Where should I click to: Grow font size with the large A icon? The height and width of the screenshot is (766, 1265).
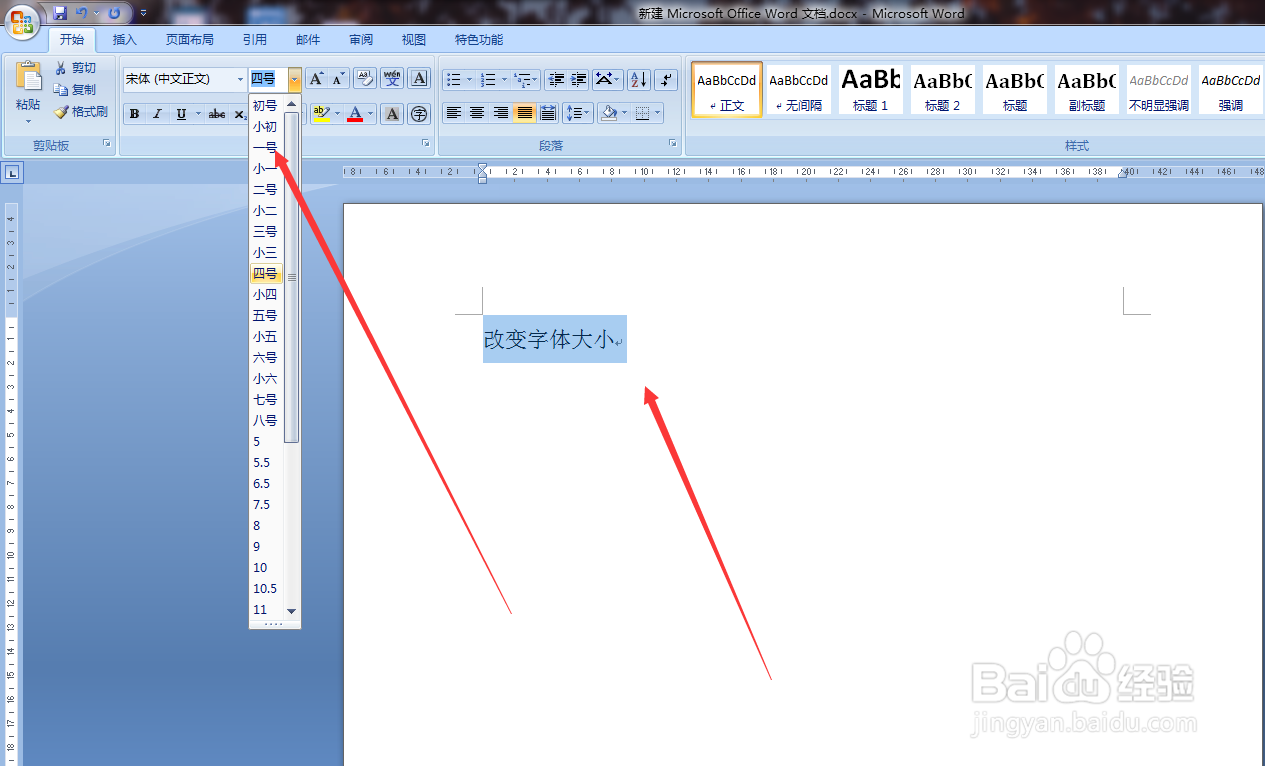click(316, 79)
